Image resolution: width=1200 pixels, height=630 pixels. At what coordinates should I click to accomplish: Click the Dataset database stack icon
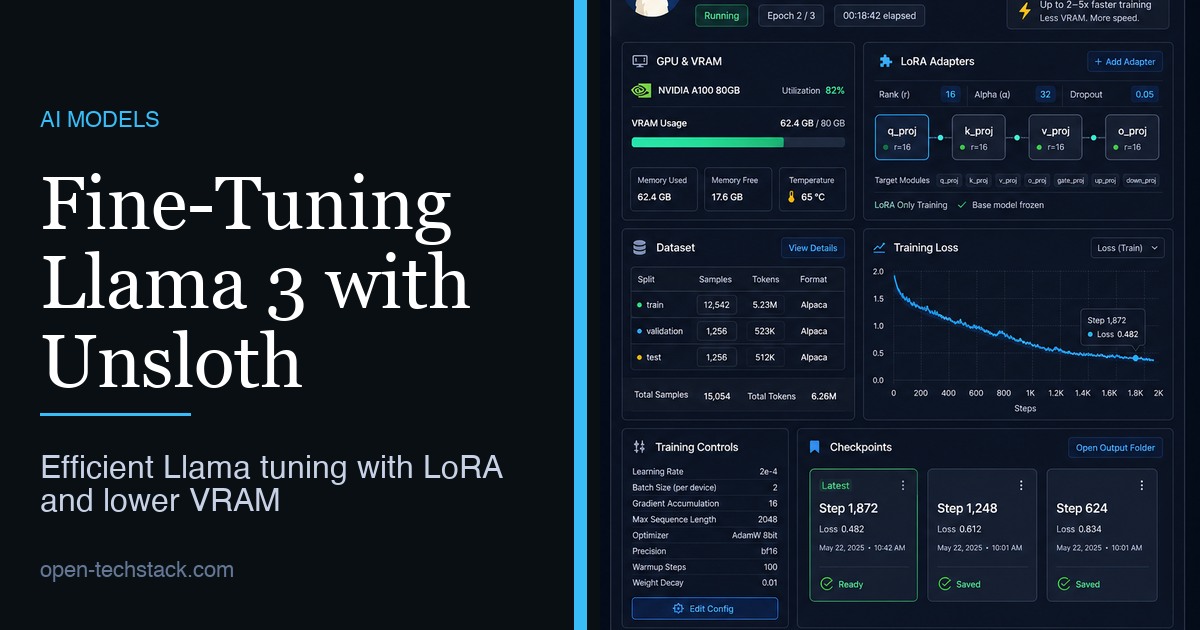(x=640, y=247)
